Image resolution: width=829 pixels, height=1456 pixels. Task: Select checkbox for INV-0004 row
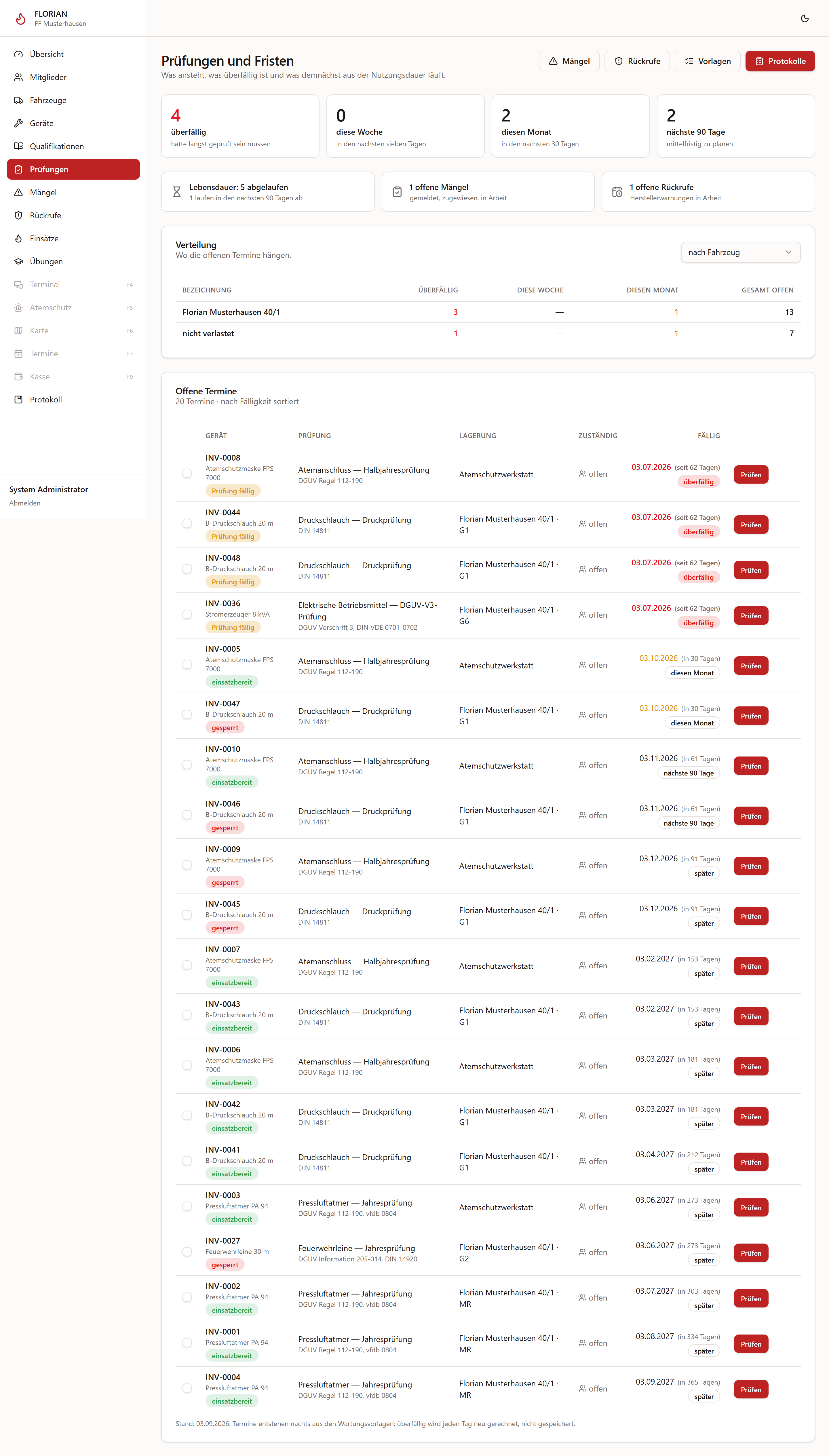pos(187,1389)
